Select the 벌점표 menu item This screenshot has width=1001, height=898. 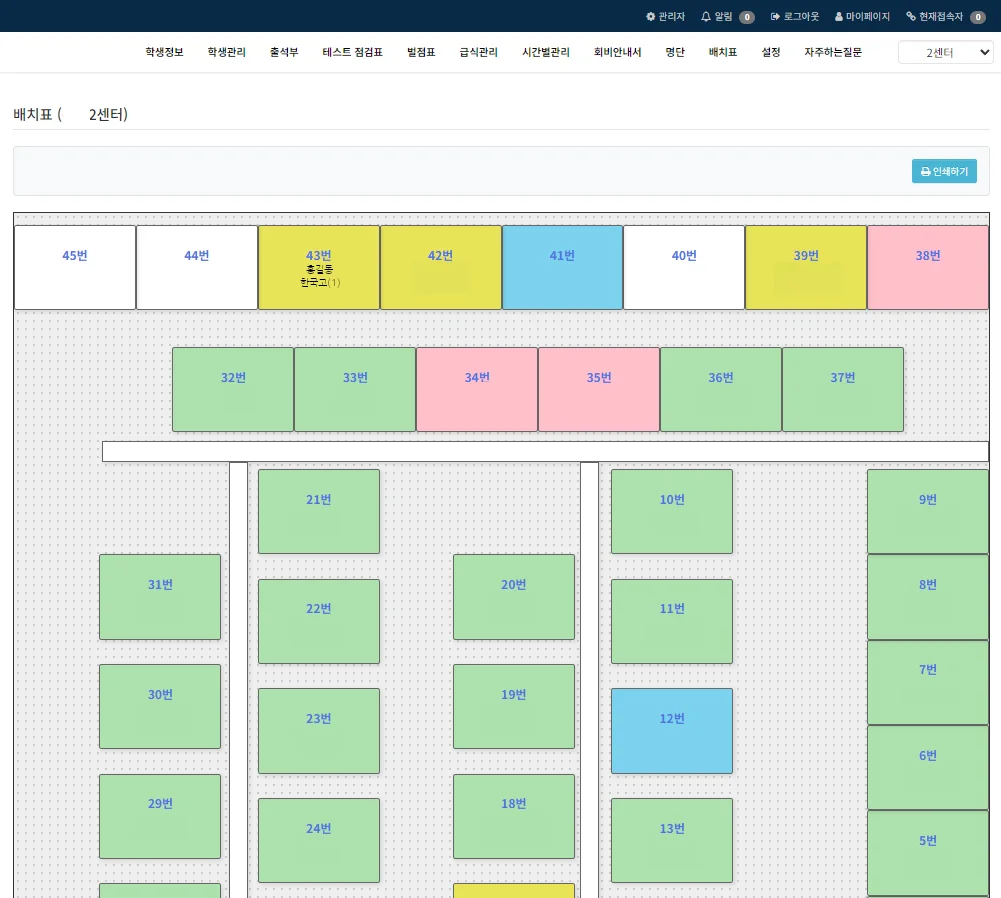[421, 52]
